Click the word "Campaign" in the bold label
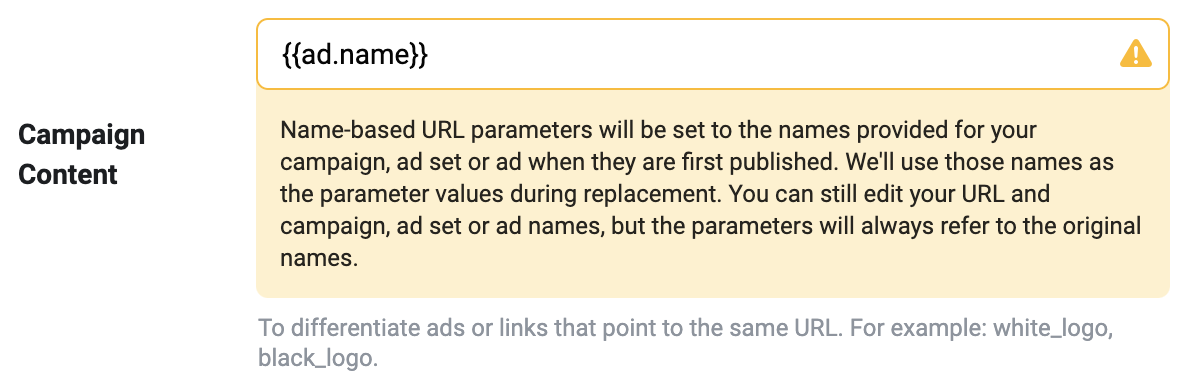Screen dimensions: 1182x384 click(81, 135)
